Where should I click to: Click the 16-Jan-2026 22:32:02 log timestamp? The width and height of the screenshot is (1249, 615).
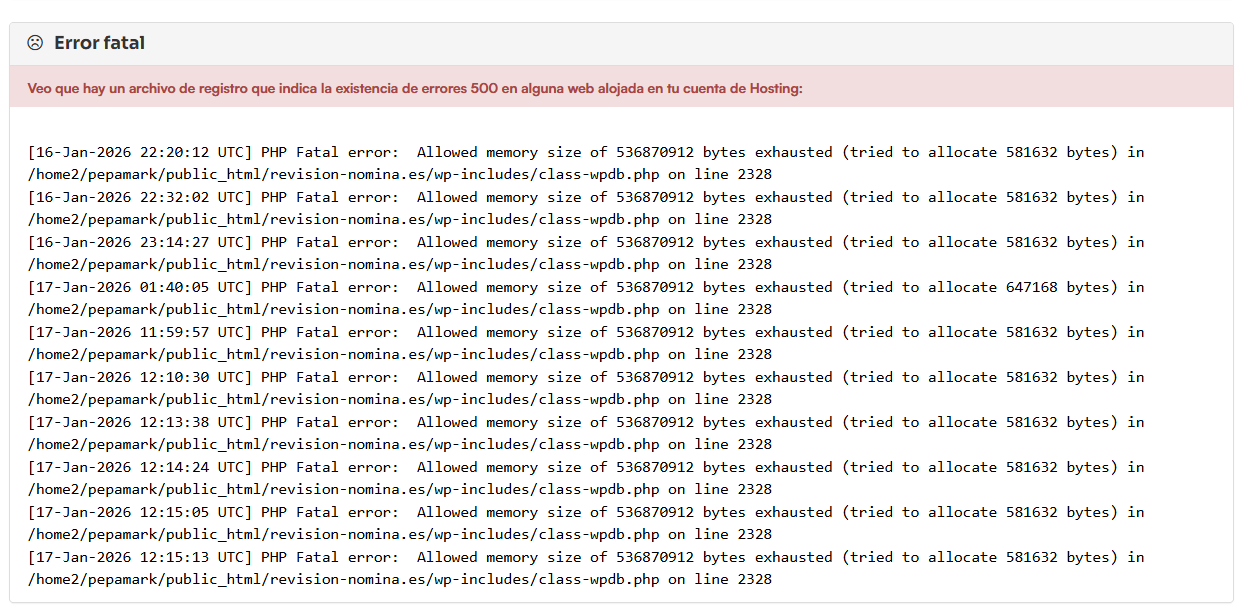[x=140, y=198]
